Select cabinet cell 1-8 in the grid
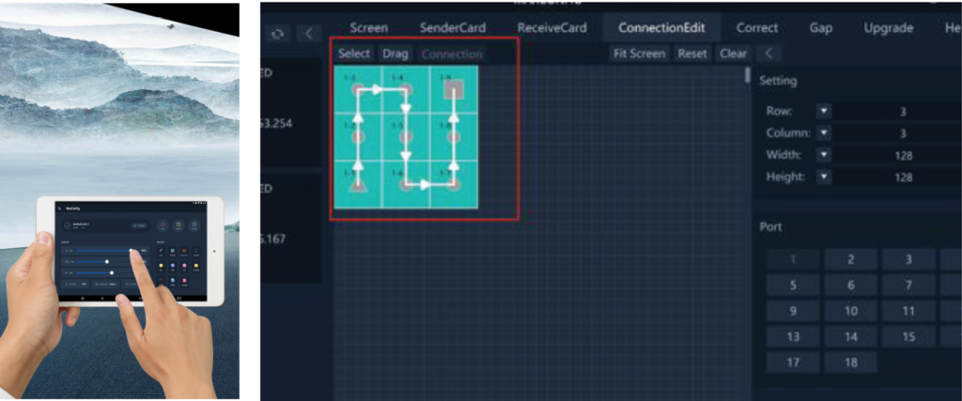The image size is (962, 401). tap(453, 136)
